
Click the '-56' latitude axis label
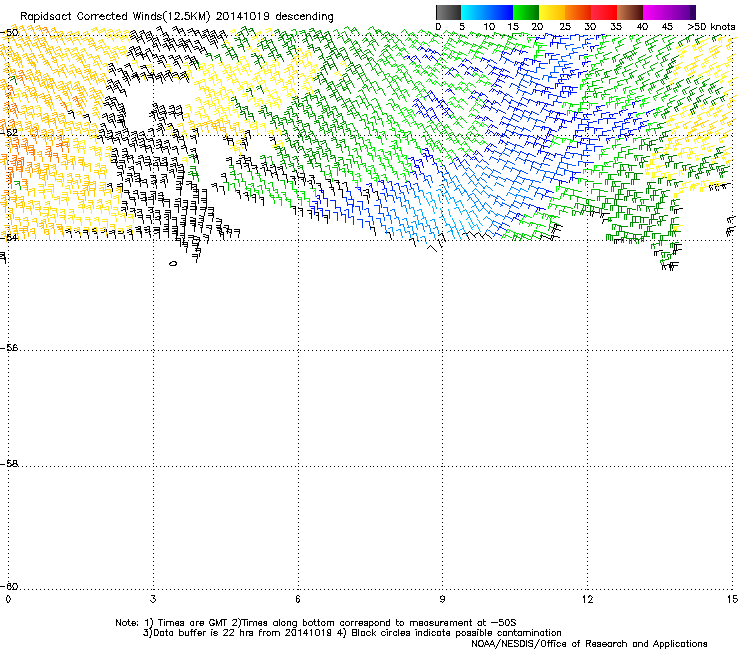[x=9, y=348]
